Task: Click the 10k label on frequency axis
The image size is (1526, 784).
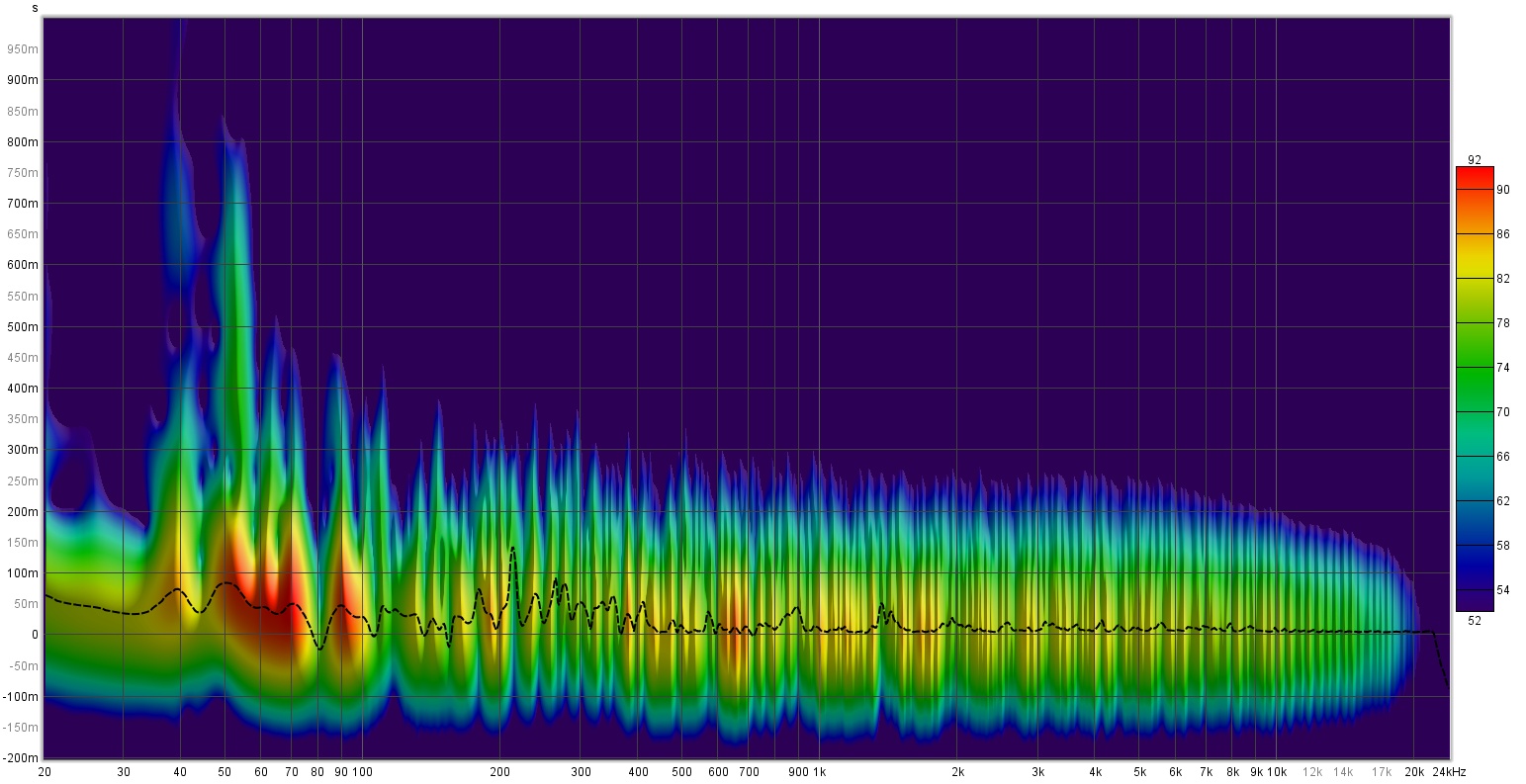Action: pyautogui.click(x=1277, y=771)
